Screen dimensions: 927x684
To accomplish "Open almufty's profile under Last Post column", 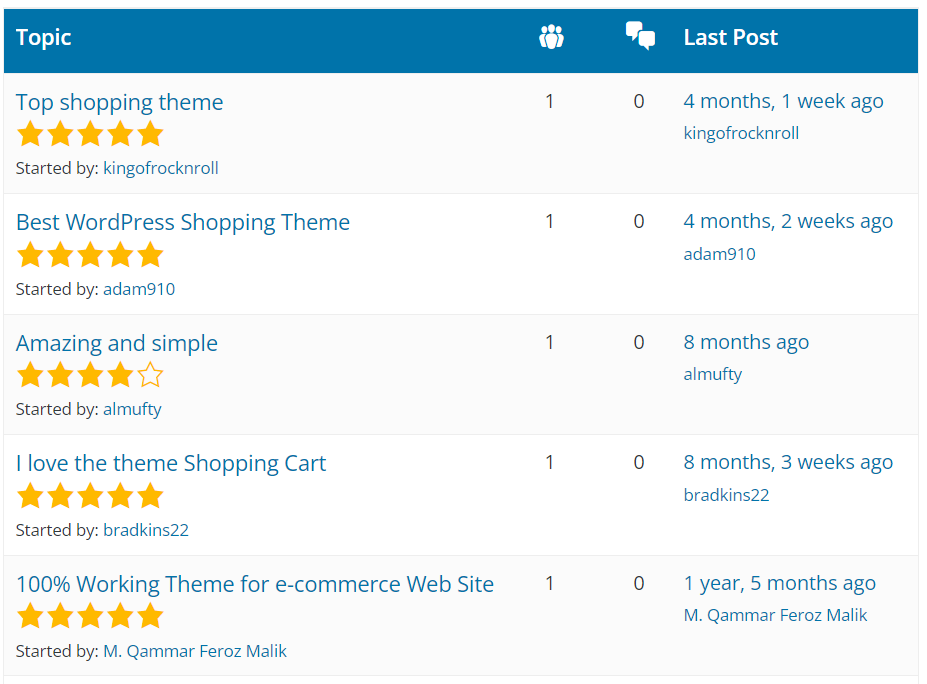I will click(x=712, y=374).
